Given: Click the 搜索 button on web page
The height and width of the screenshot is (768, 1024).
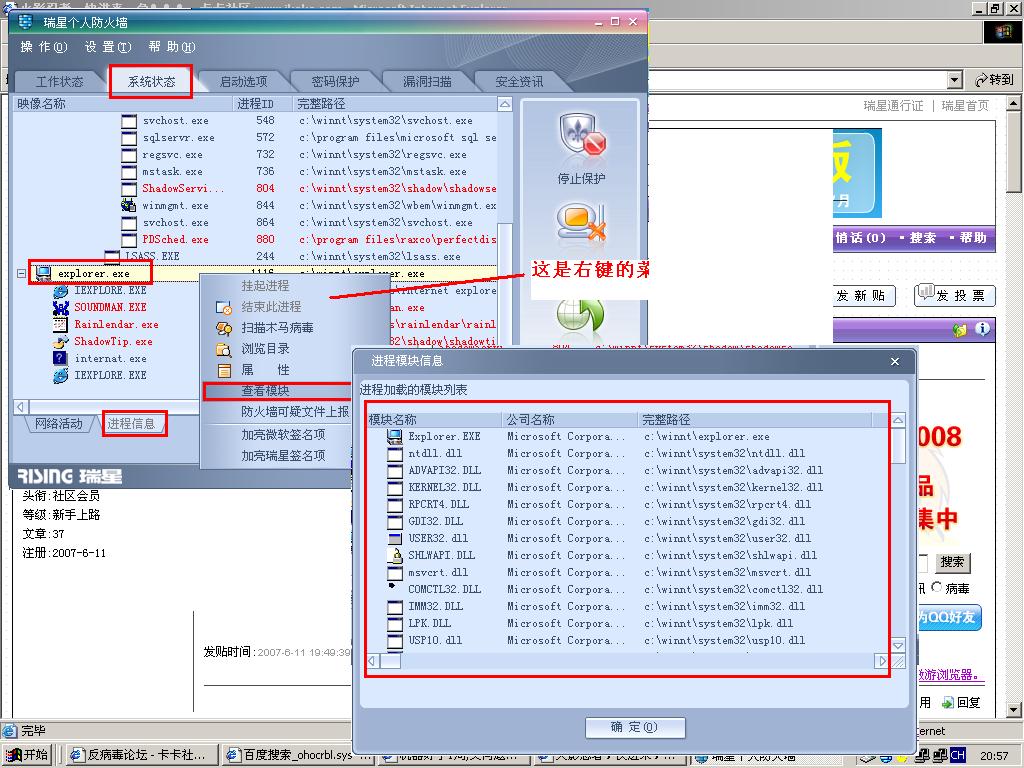Looking at the screenshot, I should pos(952,562).
